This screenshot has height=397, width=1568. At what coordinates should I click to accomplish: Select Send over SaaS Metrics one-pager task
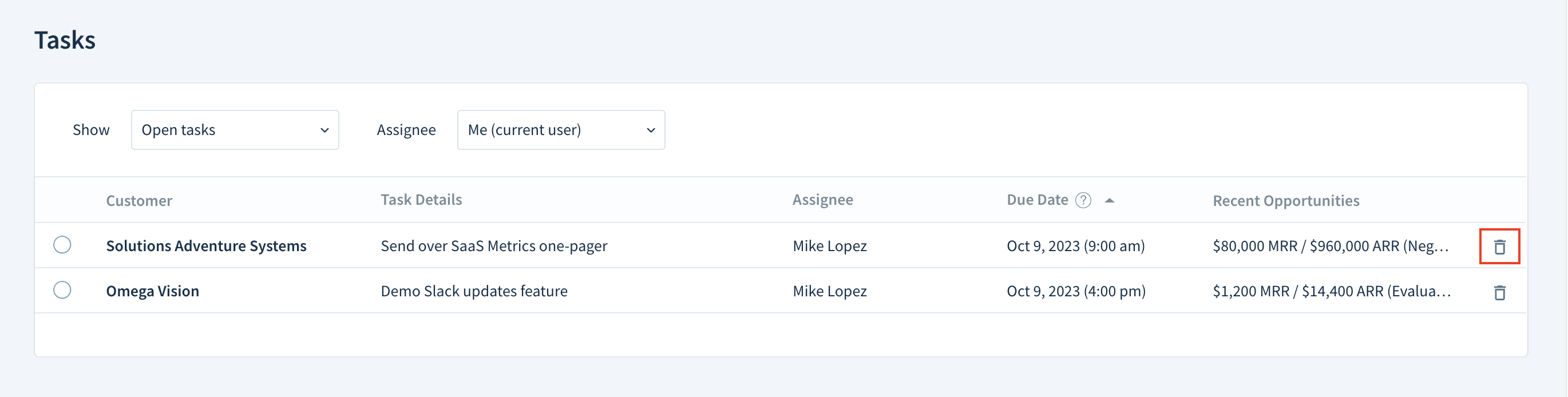[x=494, y=245]
